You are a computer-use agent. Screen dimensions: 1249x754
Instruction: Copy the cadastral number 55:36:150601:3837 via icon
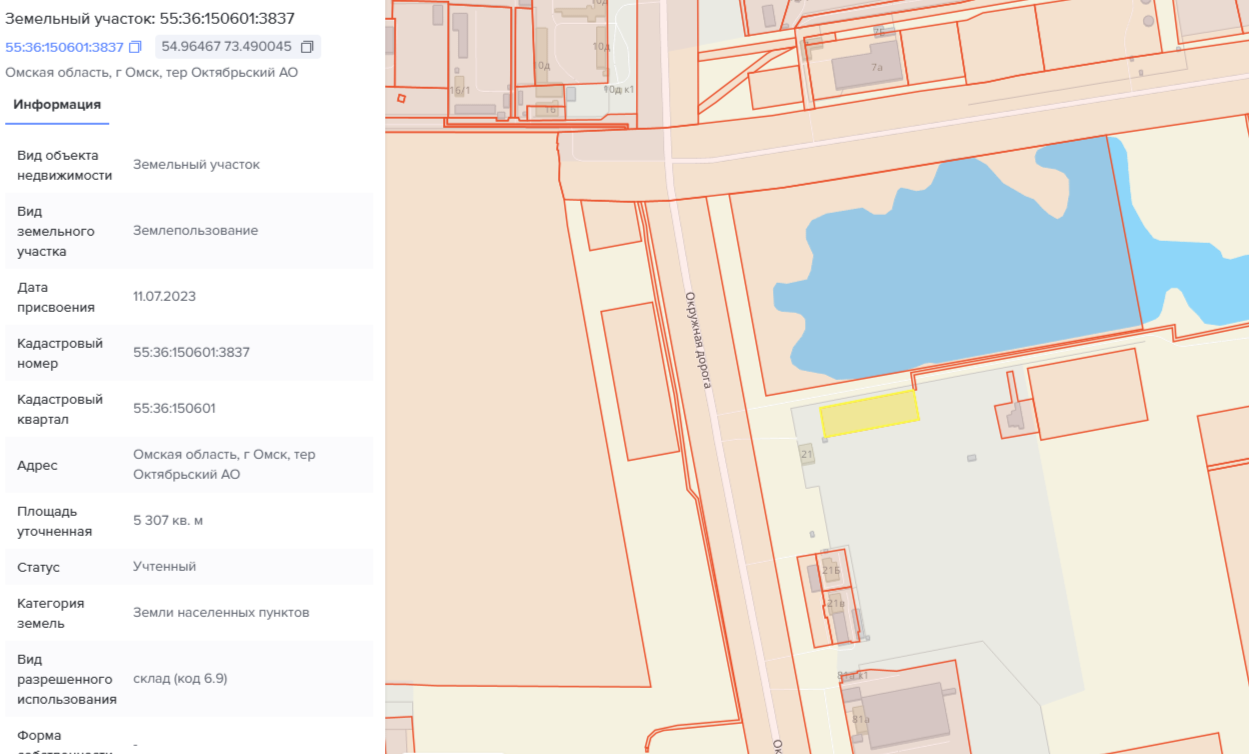[x=136, y=47]
